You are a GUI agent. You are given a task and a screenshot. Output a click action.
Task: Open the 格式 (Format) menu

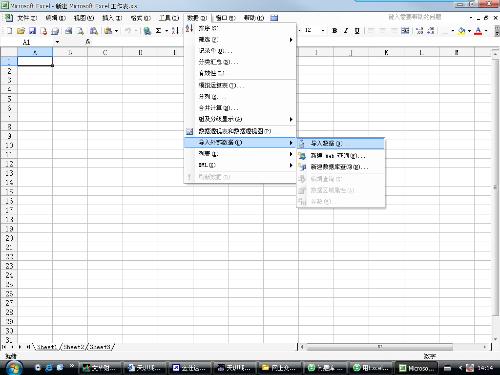[x=141, y=18]
